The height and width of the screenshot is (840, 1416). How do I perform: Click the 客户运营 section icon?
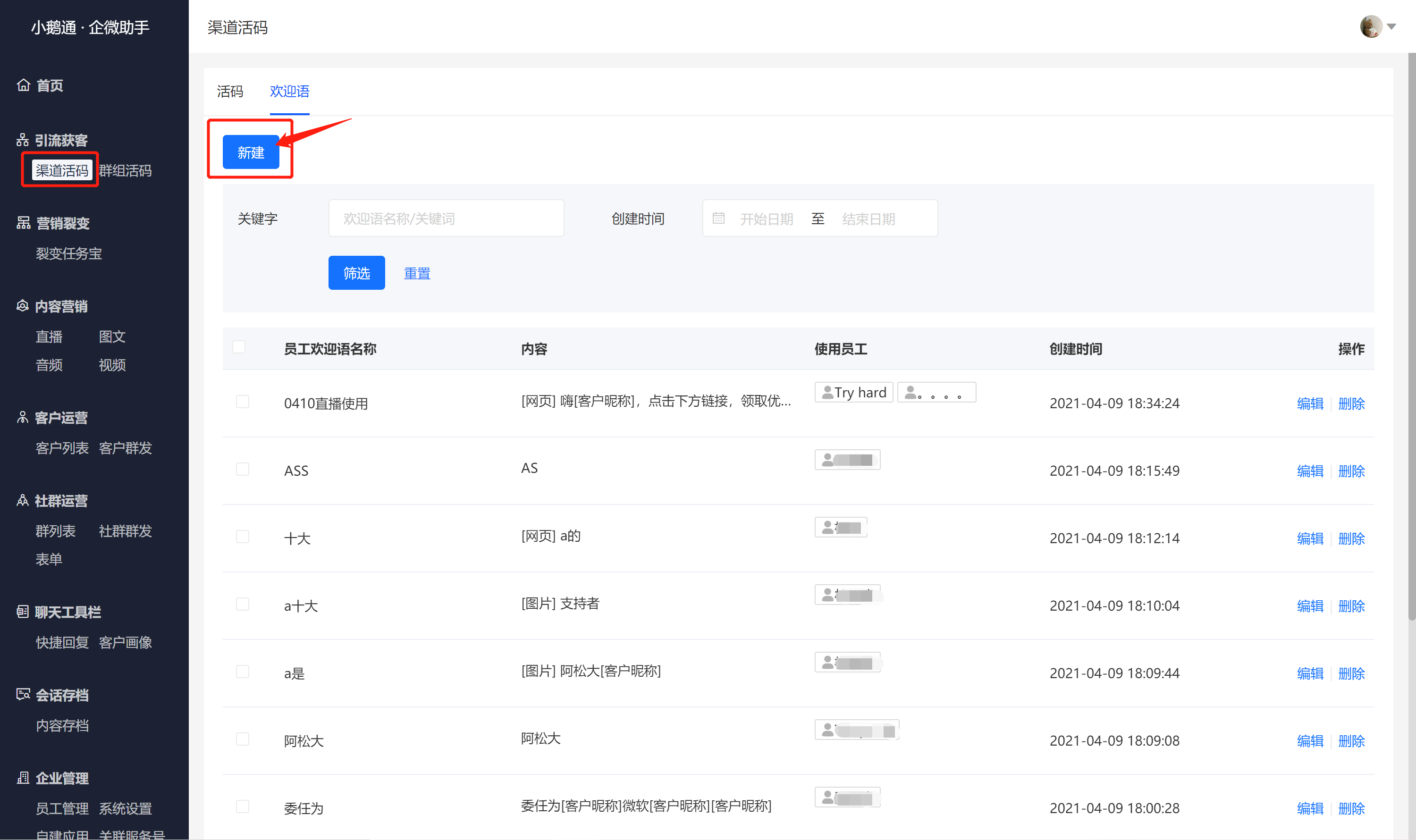[23, 418]
